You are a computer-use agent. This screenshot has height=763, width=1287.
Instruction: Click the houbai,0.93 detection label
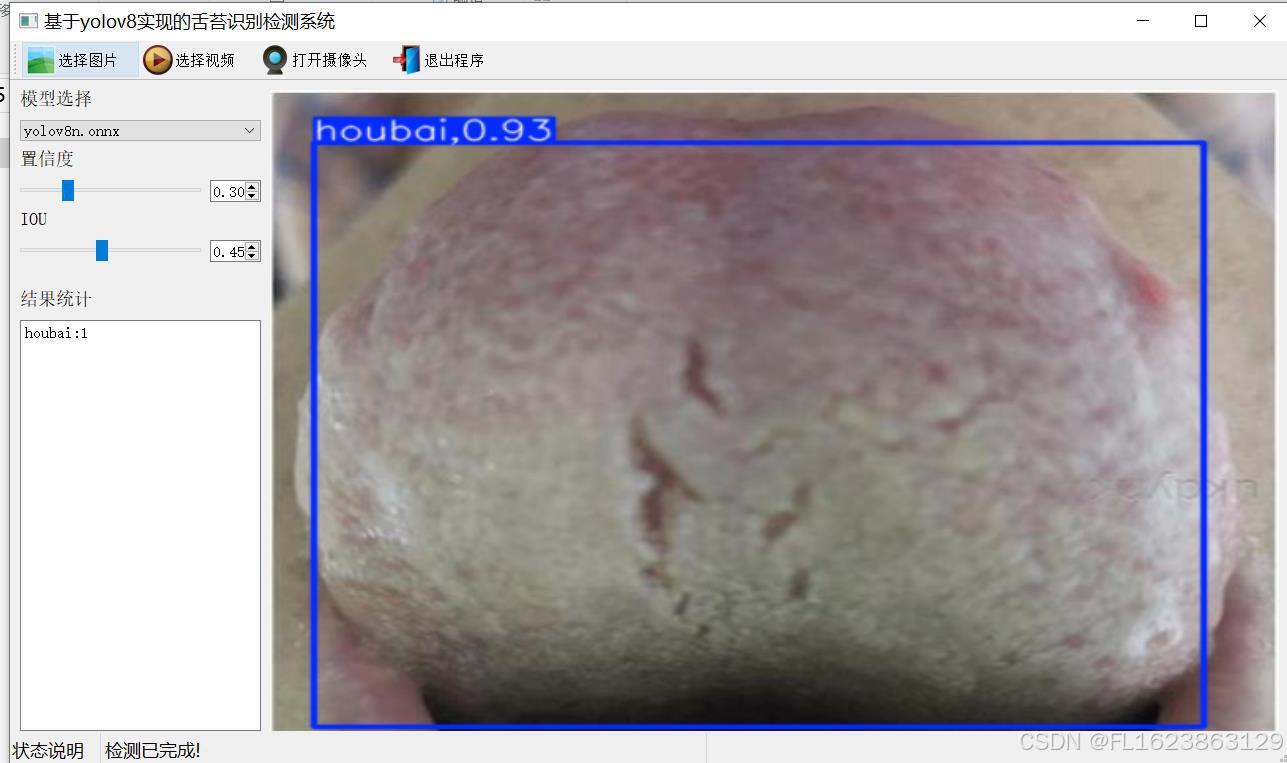click(433, 130)
